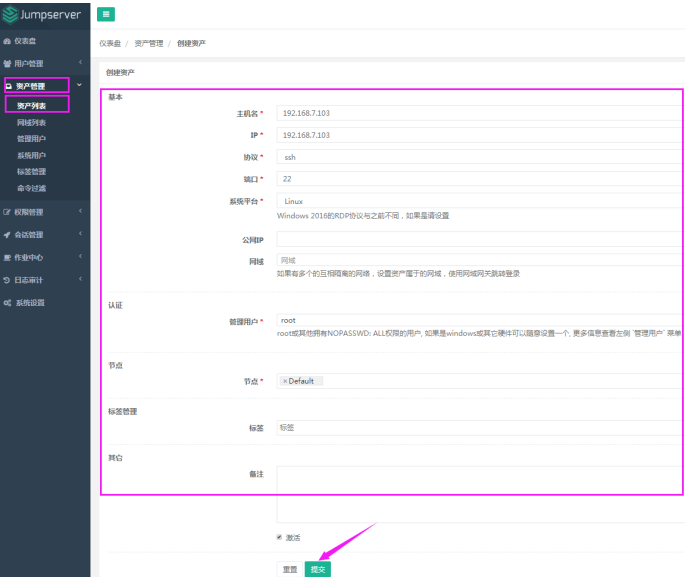
Task: Open 命令过滤 submenu item
Action: pyautogui.click(x=31, y=189)
